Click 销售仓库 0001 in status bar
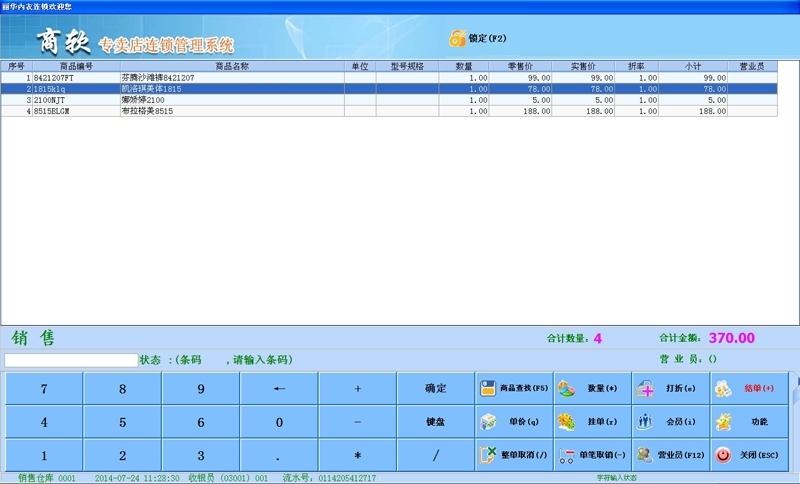 tap(47, 478)
